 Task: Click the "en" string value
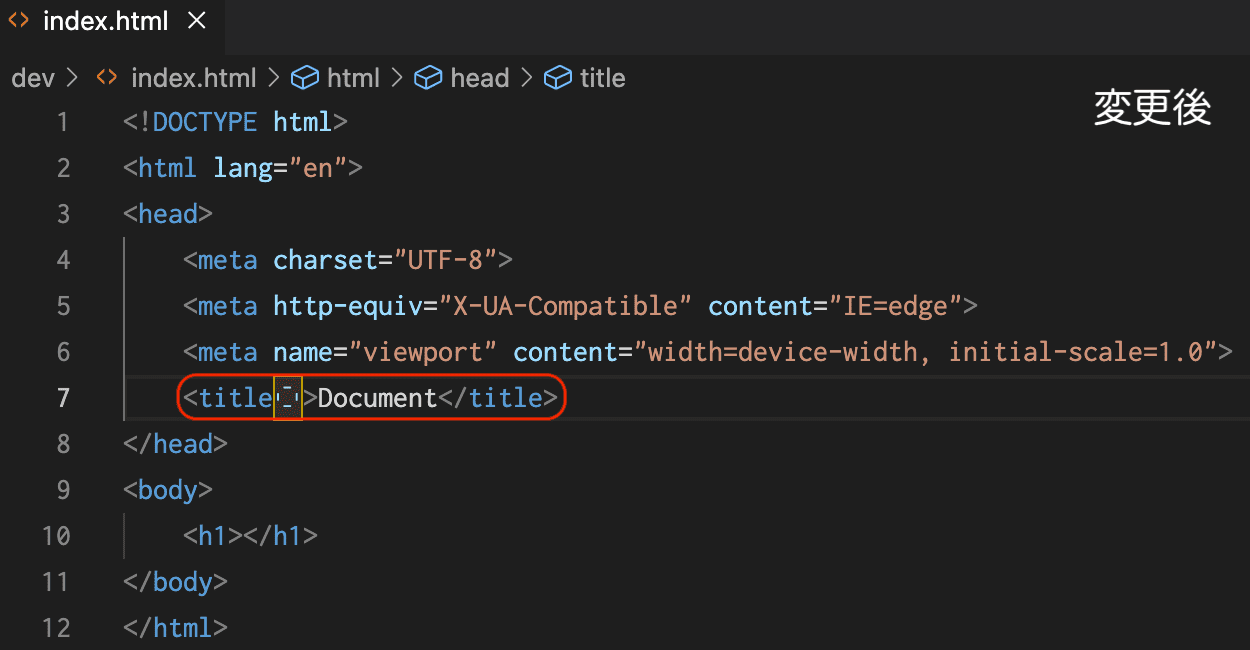(317, 168)
